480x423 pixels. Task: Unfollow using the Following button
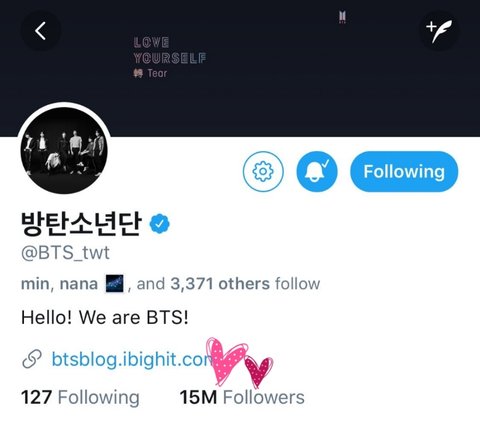point(404,171)
